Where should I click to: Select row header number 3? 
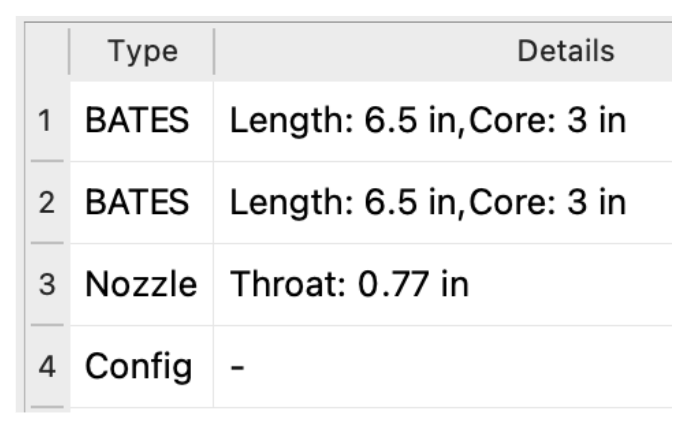pyautogui.click(x=47, y=284)
